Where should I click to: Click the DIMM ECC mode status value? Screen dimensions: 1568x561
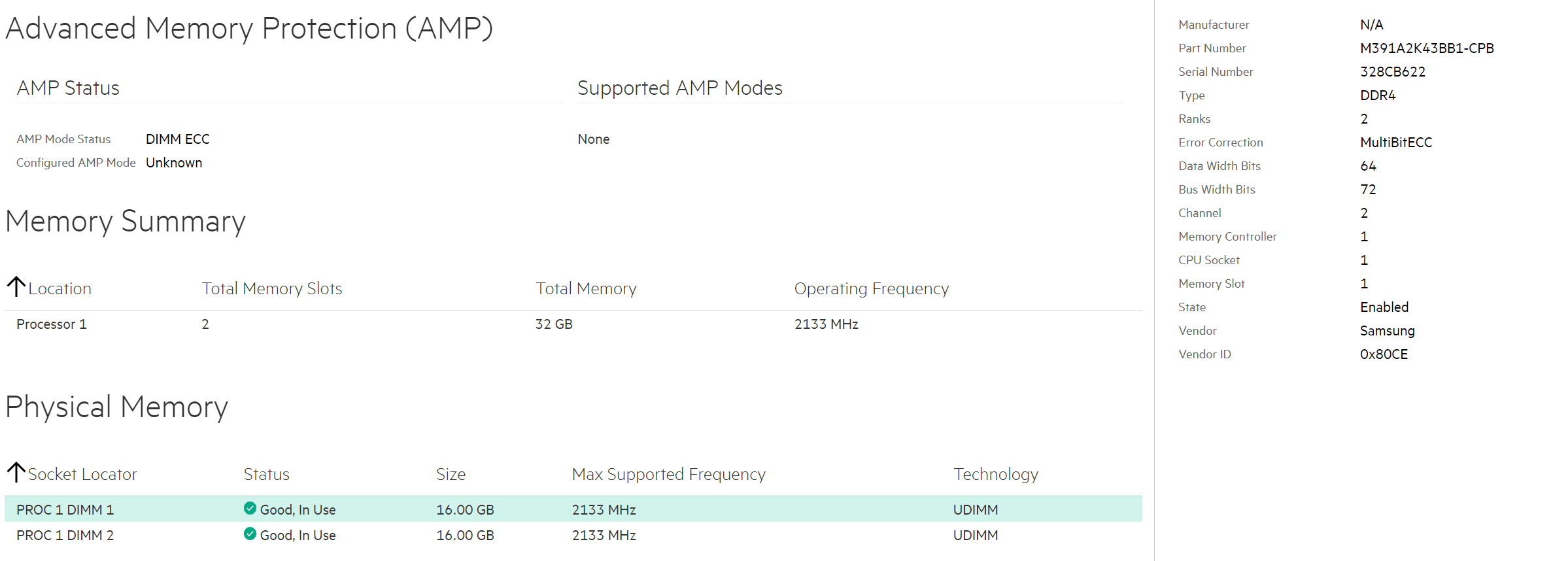coord(178,139)
